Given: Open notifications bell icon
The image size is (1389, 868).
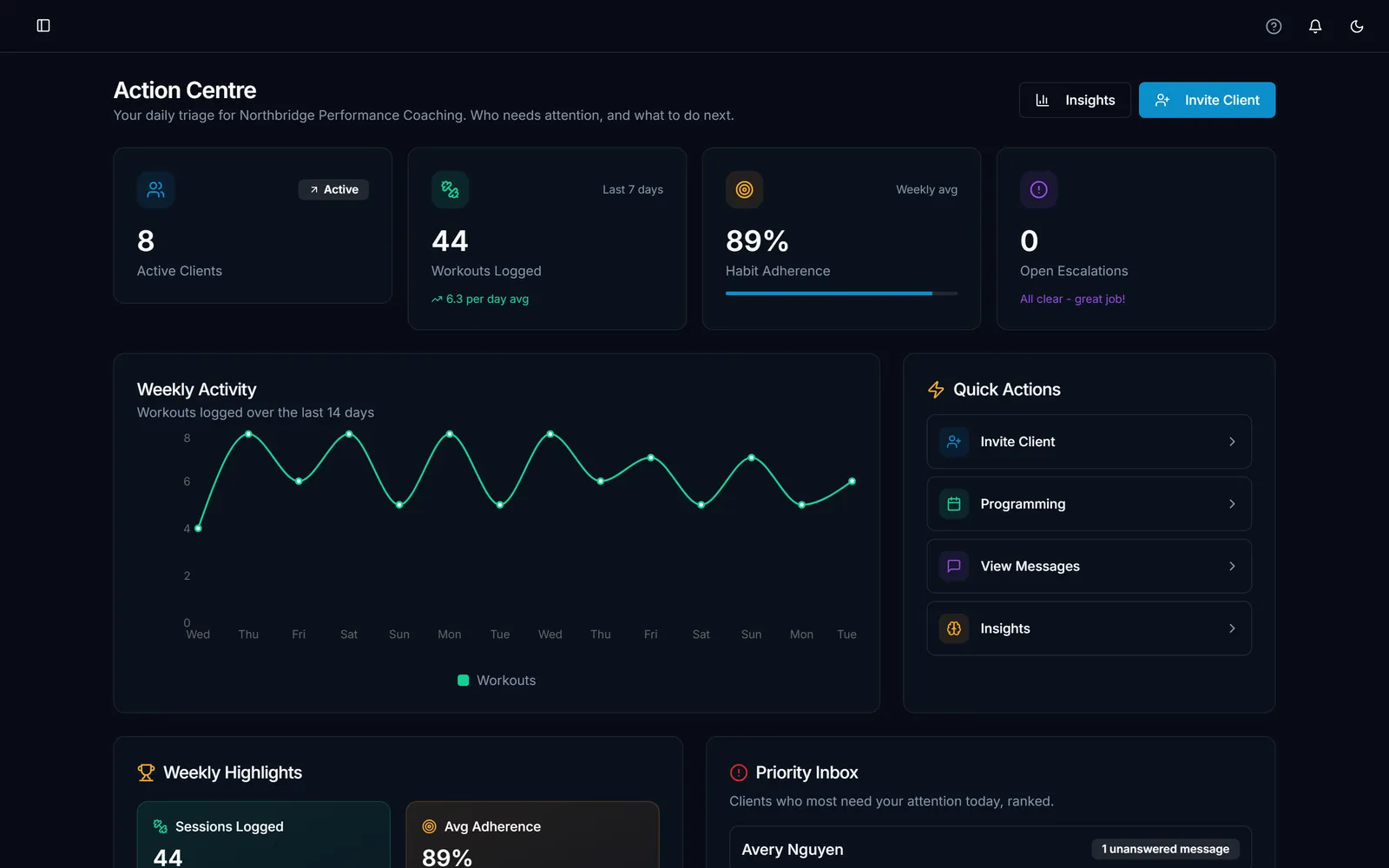Looking at the screenshot, I should pyautogui.click(x=1315, y=26).
